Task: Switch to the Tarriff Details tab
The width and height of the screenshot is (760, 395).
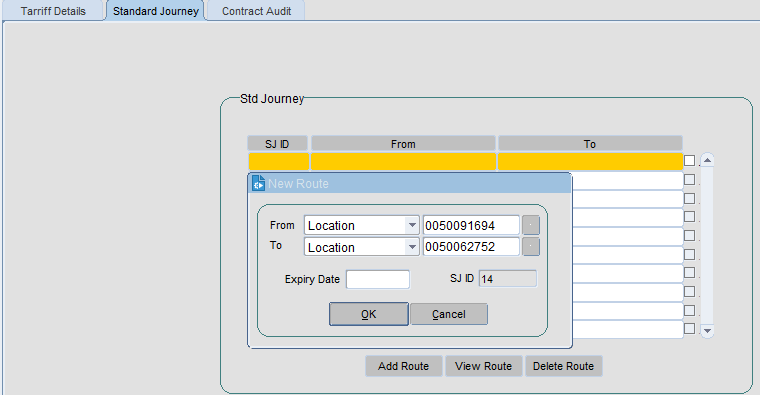Action: coord(53,11)
